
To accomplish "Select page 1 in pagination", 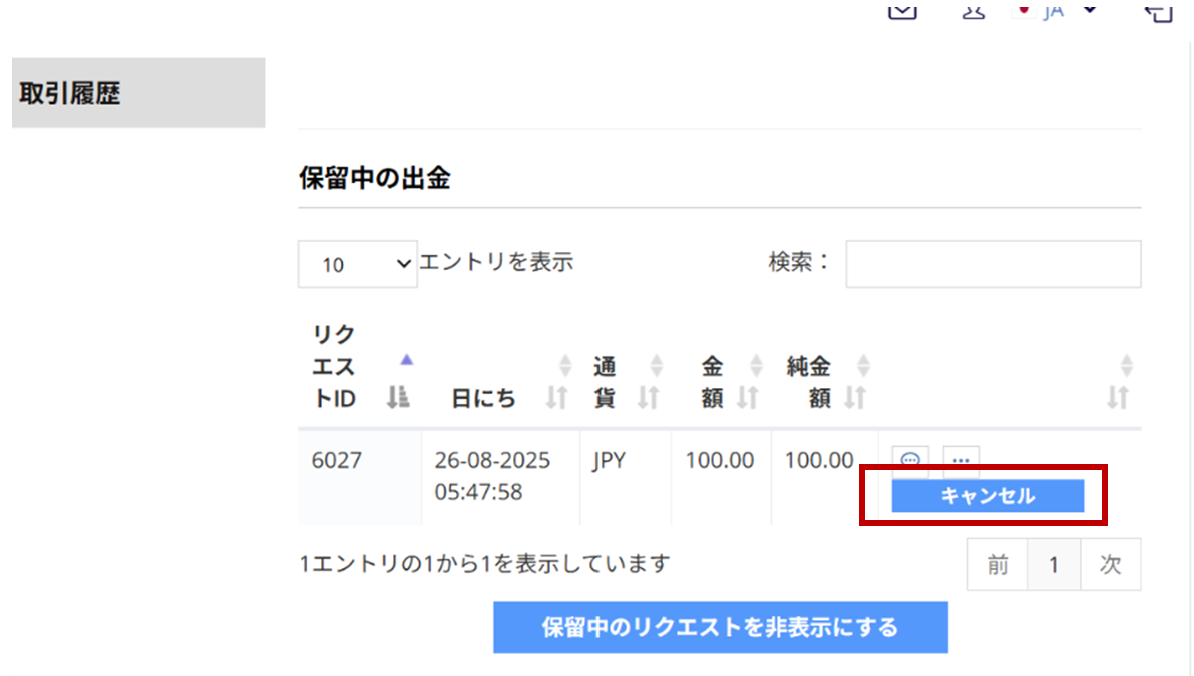I will point(1053,565).
